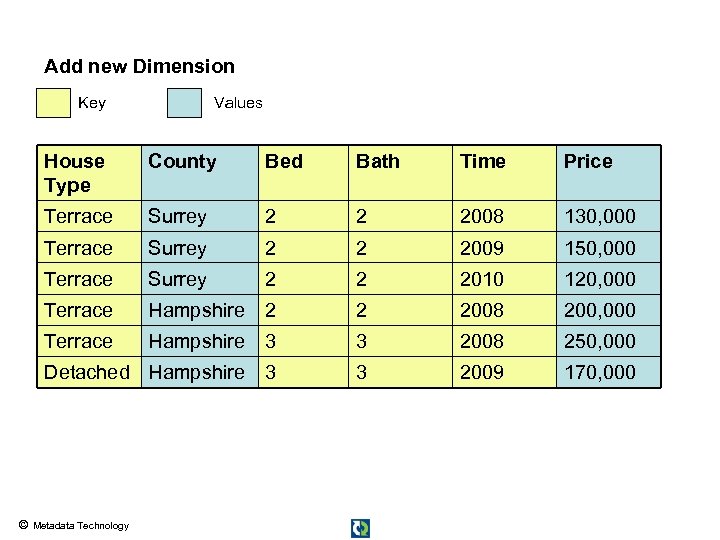The image size is (720, 540).
Task: Select Bath value '2' in the 130,000 row
Action: pos(400,216)
